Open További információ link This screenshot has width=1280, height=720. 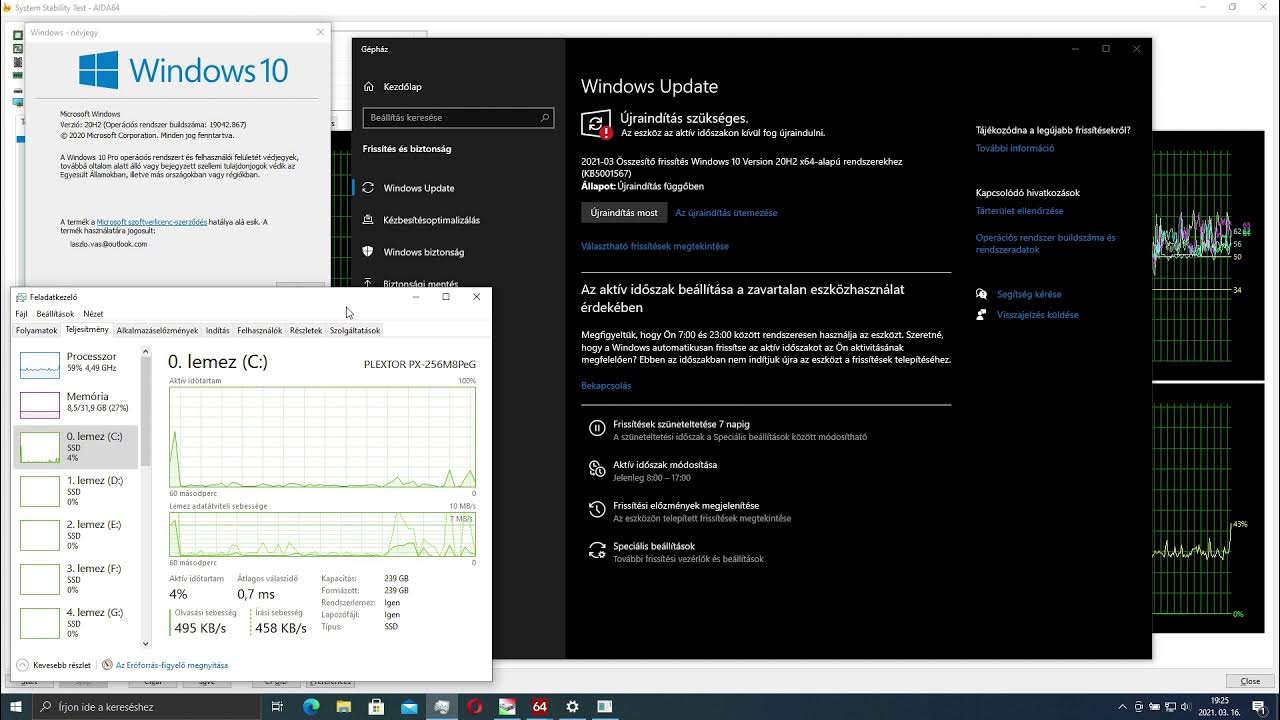point(1015,148)
